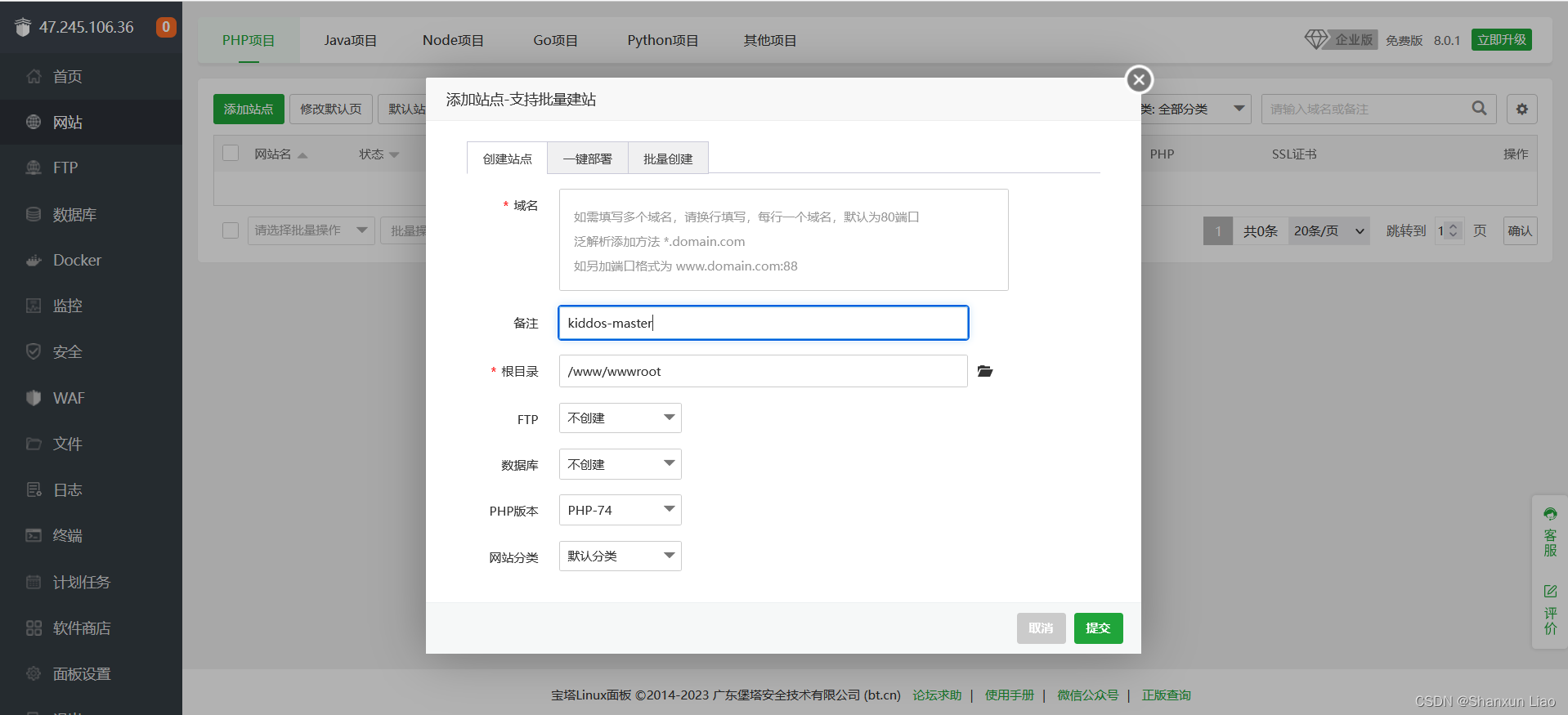Click the 客服 customer service icon
This screenshot has height=715, width=1568.
pos(1550,514)
